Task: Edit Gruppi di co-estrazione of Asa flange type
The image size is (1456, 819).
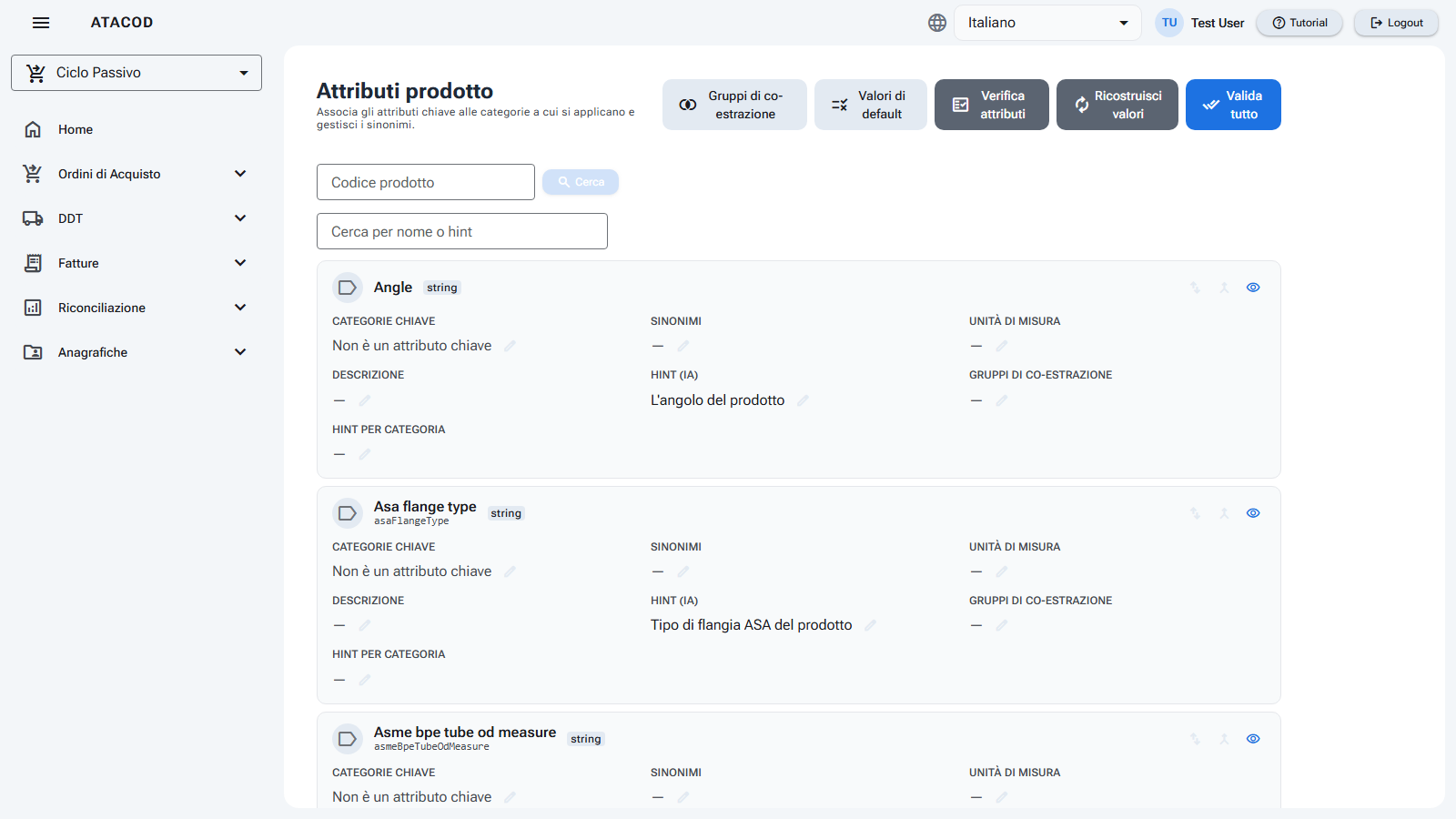Action: pyautogui.click(x=1001, y=625)
